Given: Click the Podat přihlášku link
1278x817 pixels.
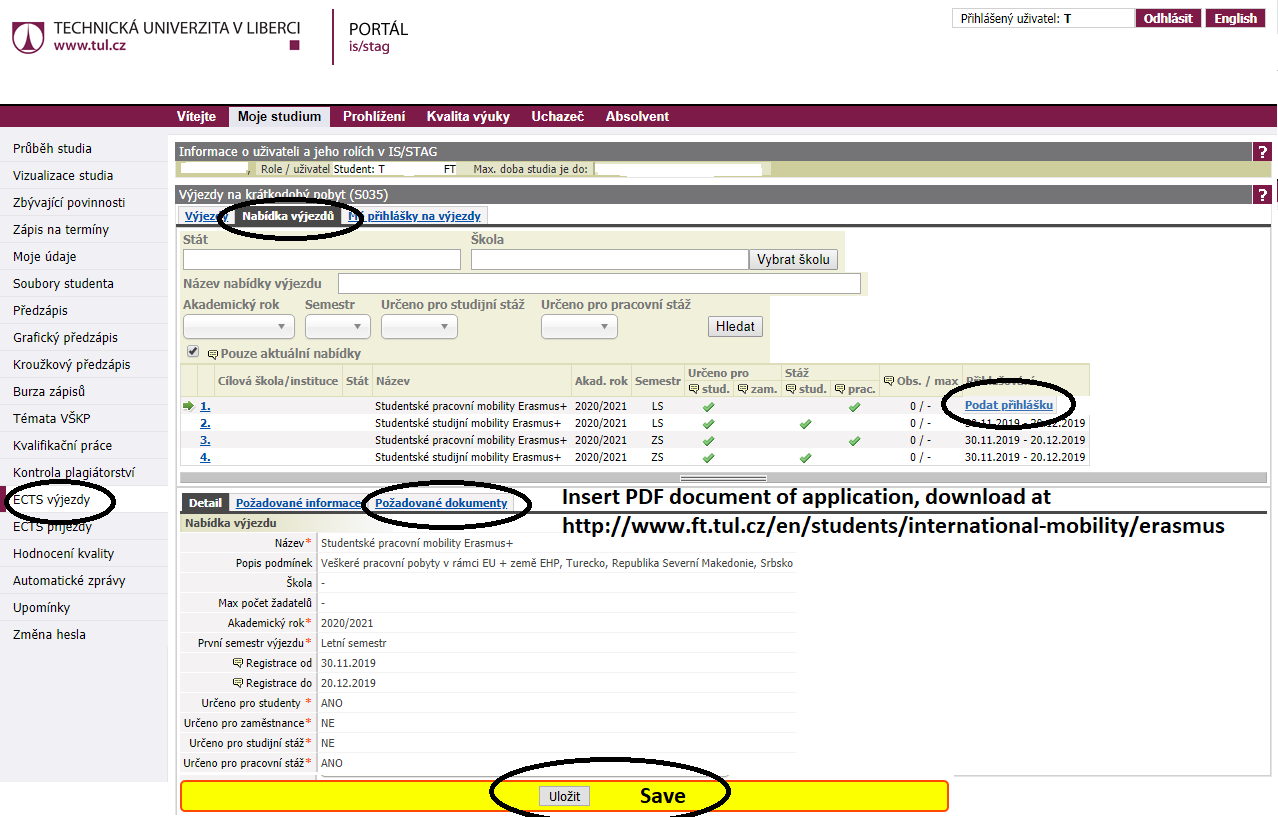Looking at the screenshot, I should [1008, 405].
